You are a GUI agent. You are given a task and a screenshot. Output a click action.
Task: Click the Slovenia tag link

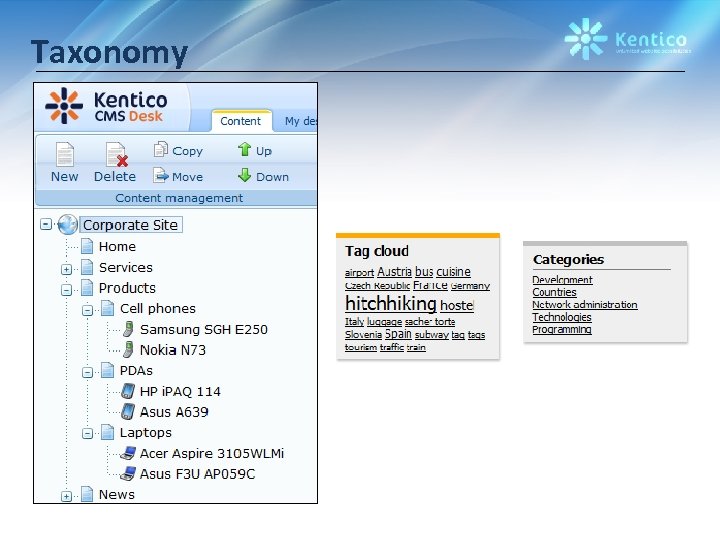coord(363,335)
